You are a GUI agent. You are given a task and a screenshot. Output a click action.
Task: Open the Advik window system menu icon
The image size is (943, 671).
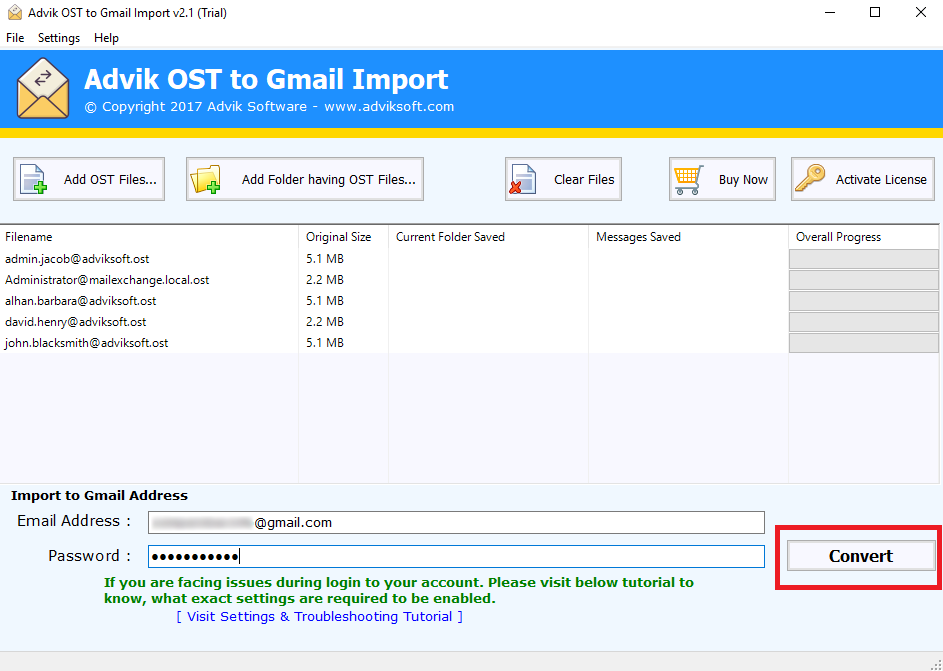14,13
